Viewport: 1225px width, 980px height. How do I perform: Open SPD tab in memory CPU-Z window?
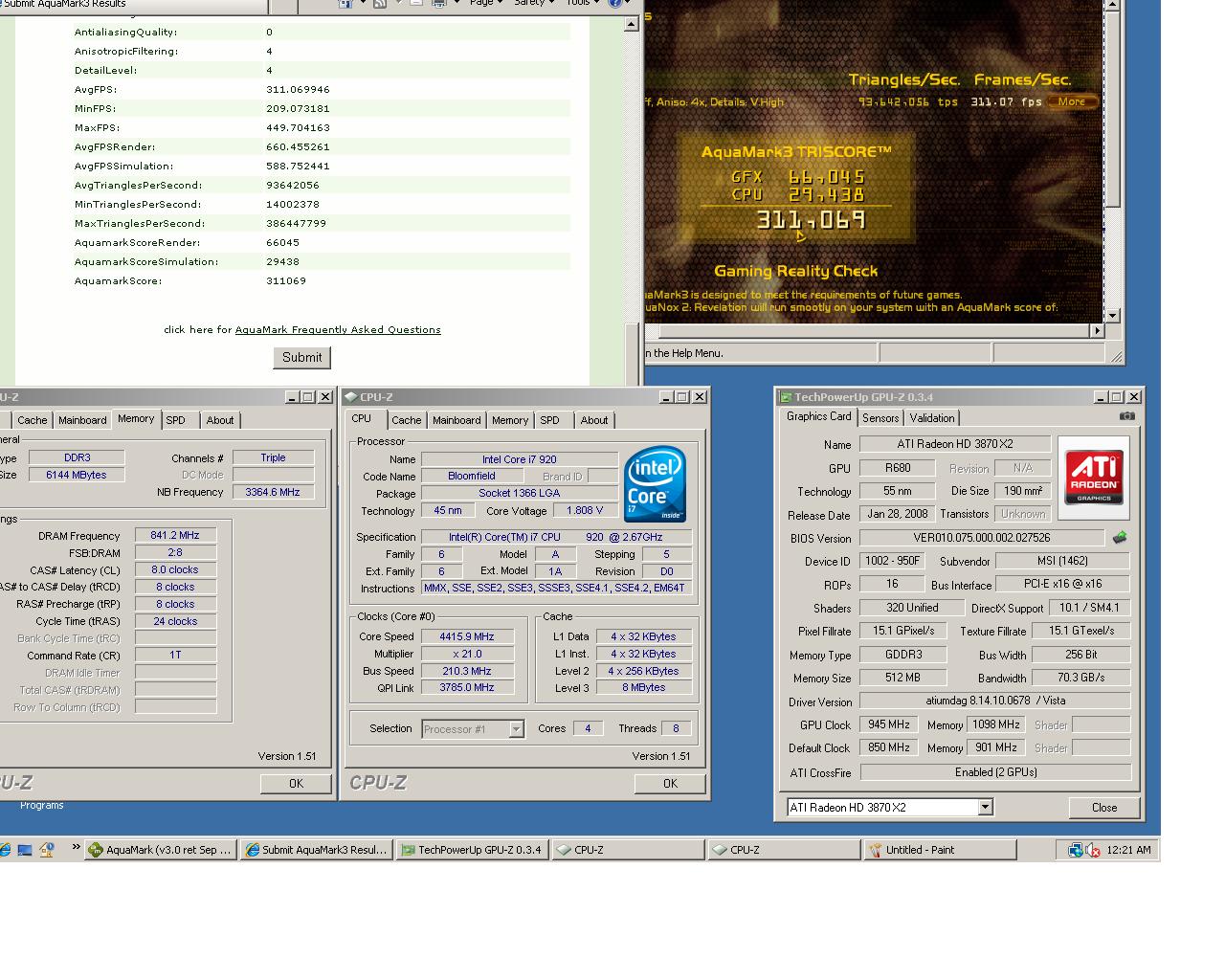click(x=175, y=420)
